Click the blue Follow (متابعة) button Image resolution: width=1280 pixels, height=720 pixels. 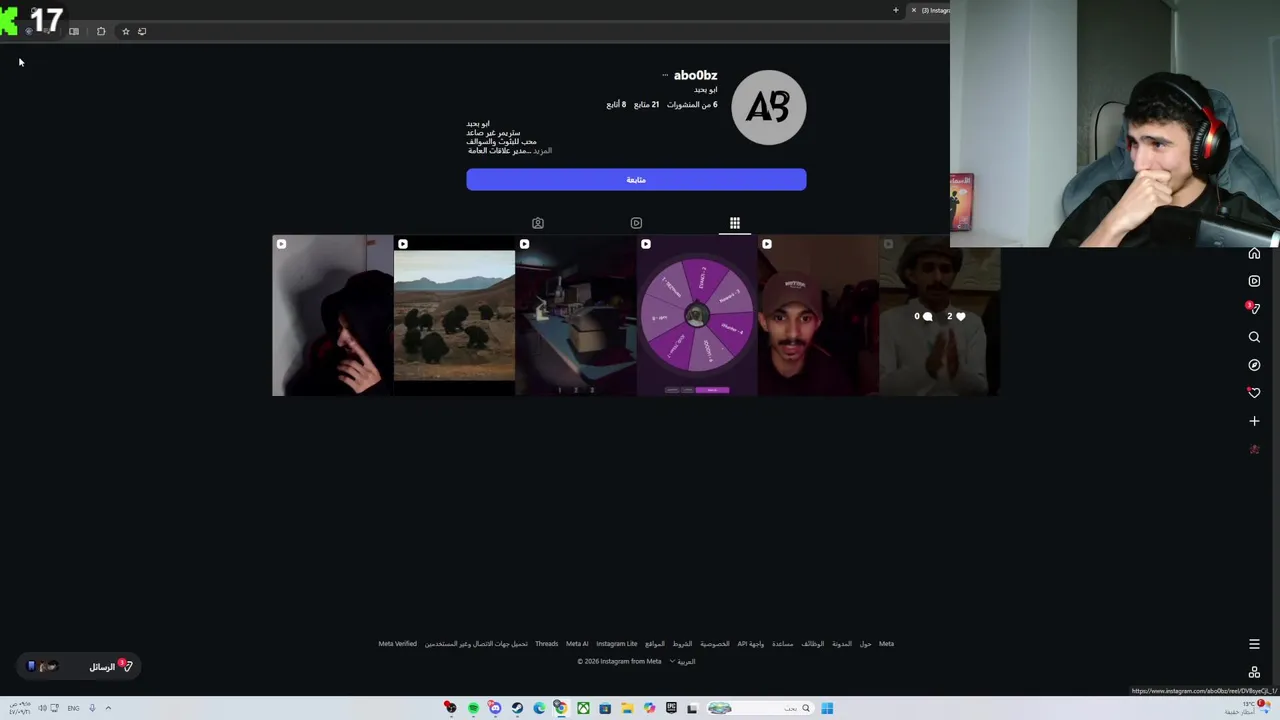coord(636,179)
